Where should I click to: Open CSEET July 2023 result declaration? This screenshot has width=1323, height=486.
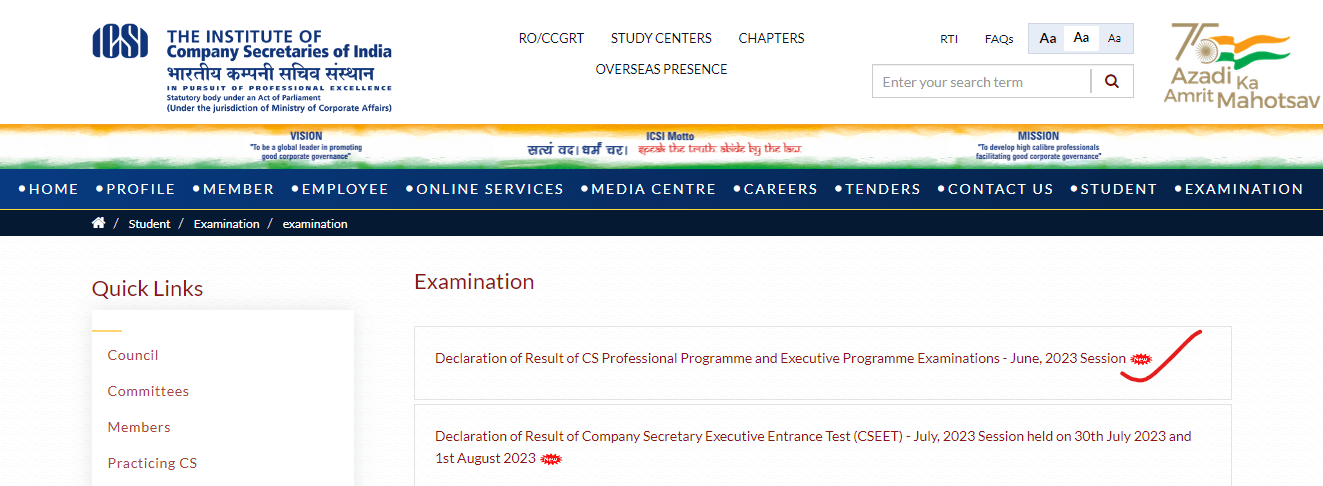click(x=813, y=447)
